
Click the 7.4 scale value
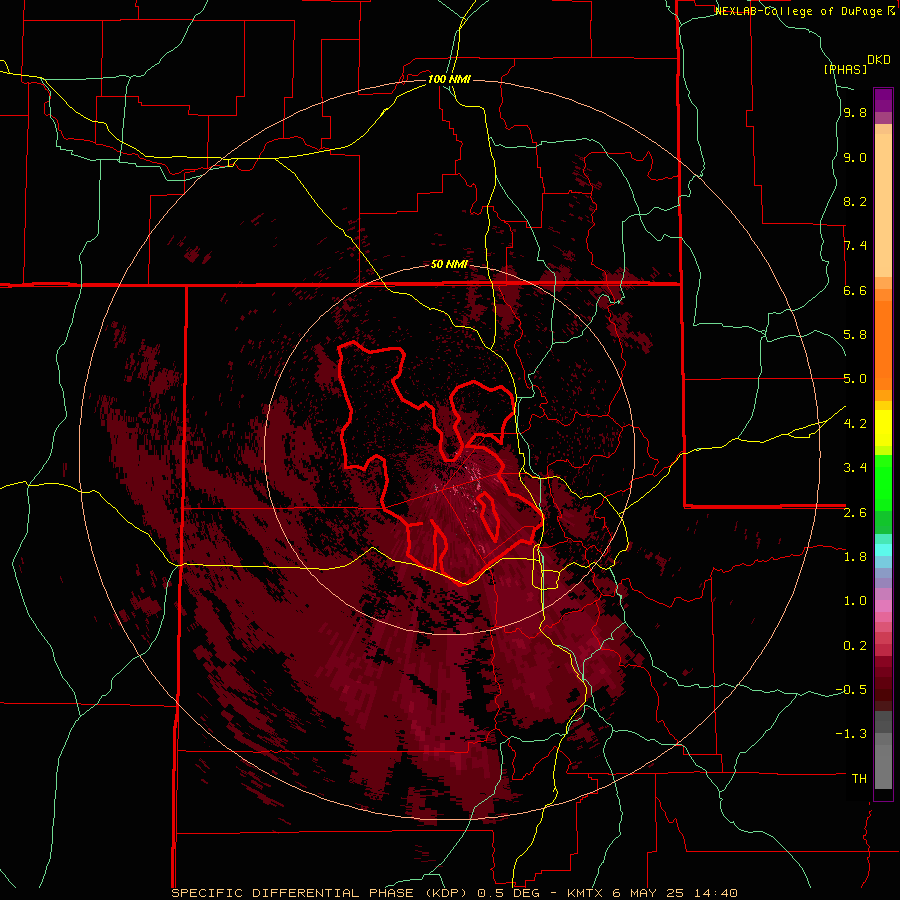855,246
